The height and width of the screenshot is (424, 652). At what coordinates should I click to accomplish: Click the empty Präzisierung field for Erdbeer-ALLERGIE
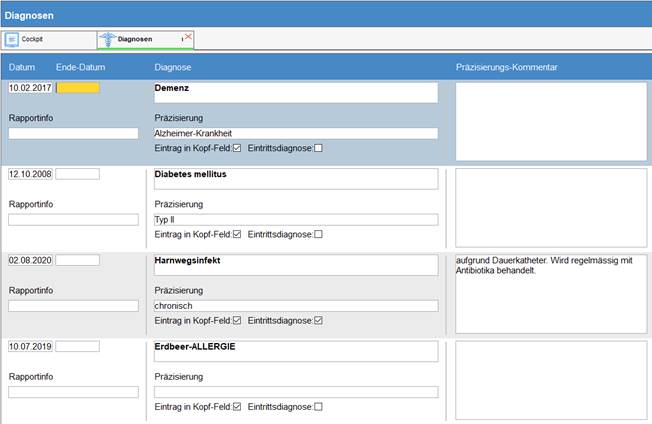click(295, 392)
